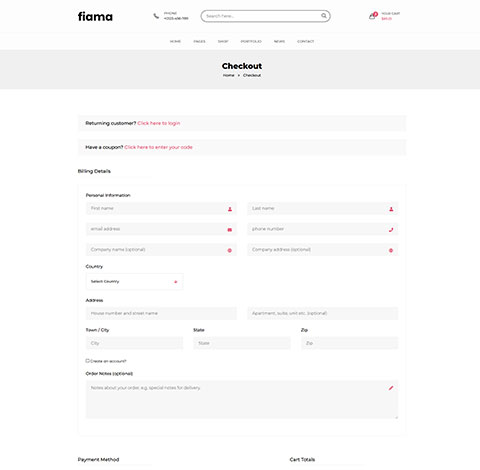Click user icon in First name field
This screenshot has width=480, height=470.
coord(230,209)
